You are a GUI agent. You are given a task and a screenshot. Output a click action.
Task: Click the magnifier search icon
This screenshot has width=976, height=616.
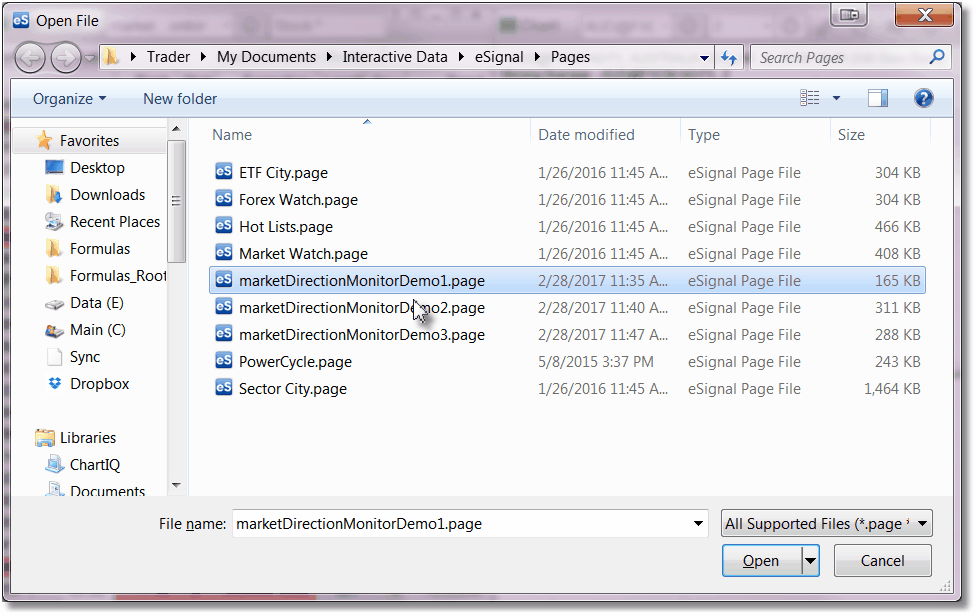coord(937,57)
